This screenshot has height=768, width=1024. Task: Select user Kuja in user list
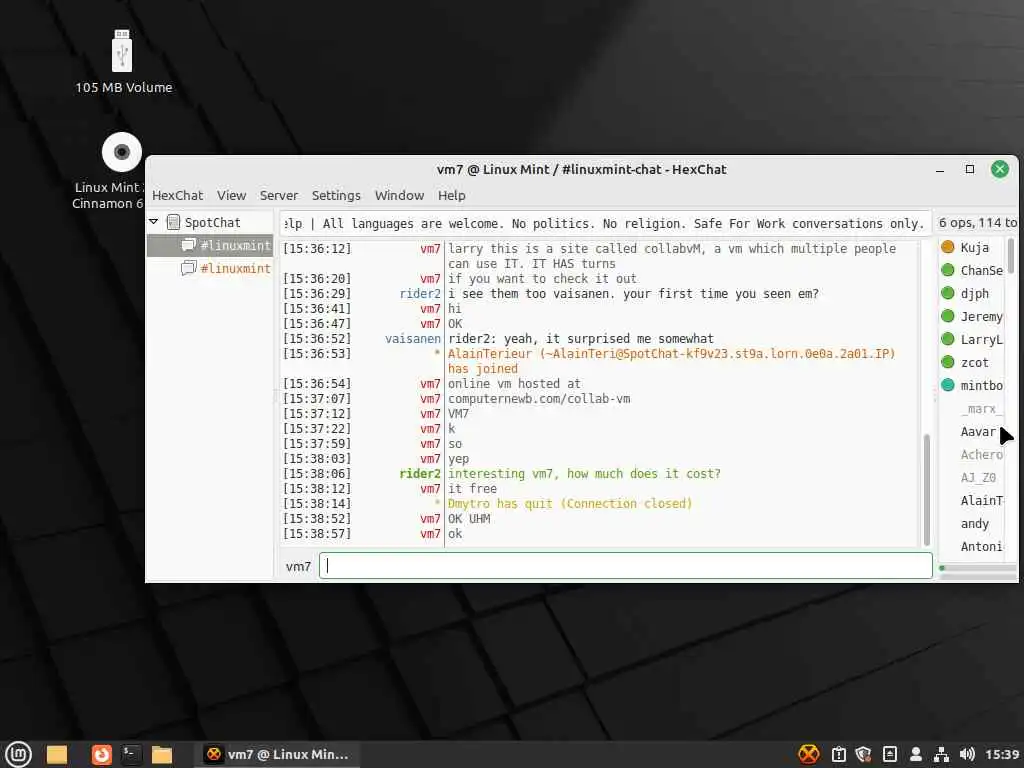(974, 248)
